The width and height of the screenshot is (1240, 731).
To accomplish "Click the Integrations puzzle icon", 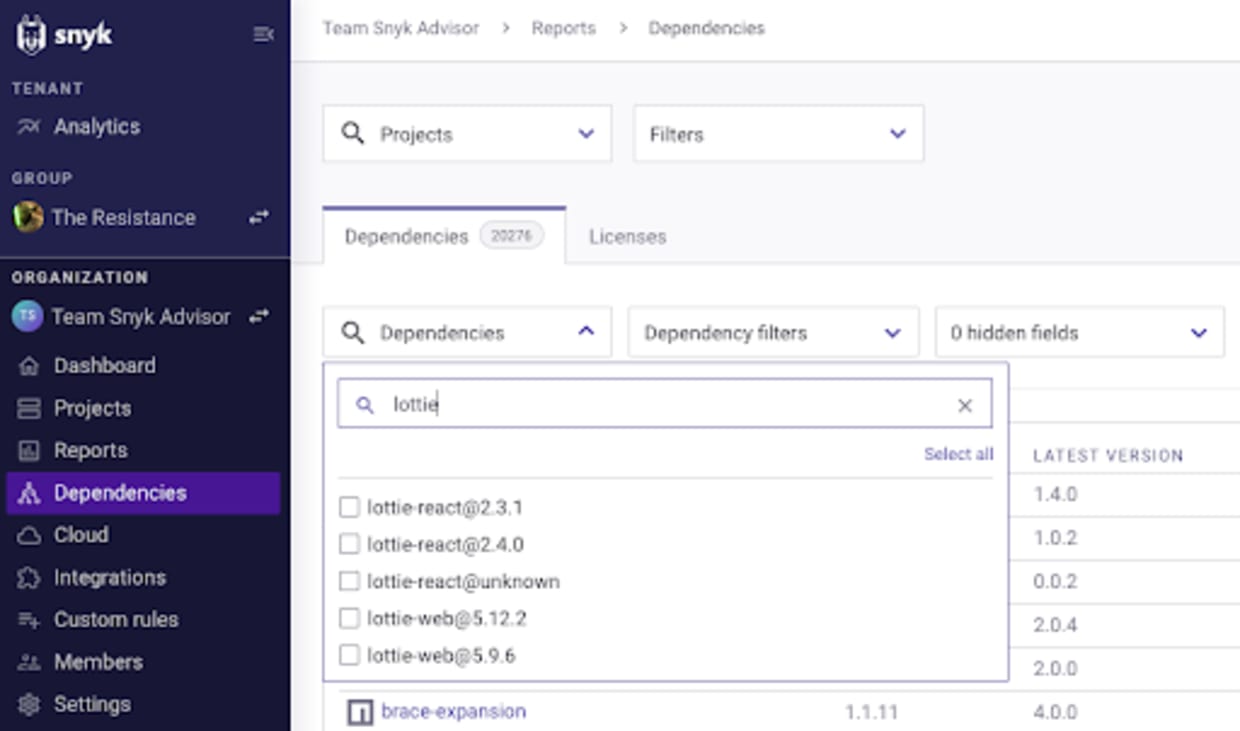I will [x=29, y=578].
